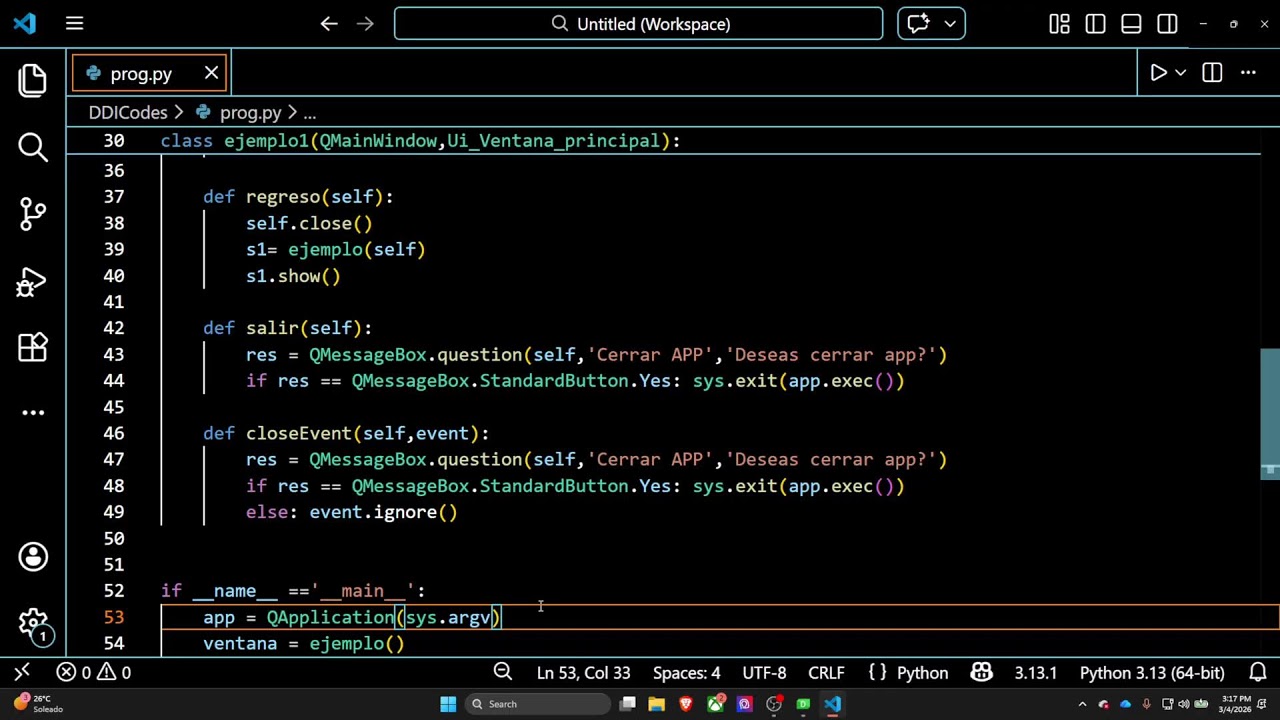
Task: Toggle the bottom panel layout
Action: (1131, 24)
